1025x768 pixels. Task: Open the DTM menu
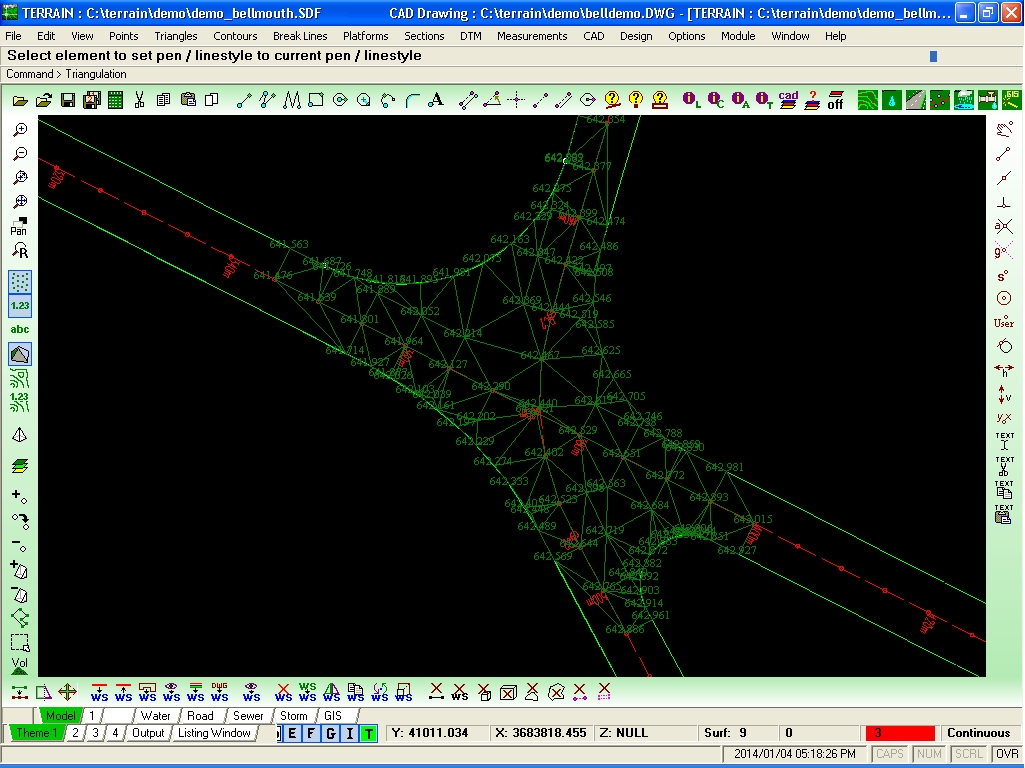(x=471, y=36)
